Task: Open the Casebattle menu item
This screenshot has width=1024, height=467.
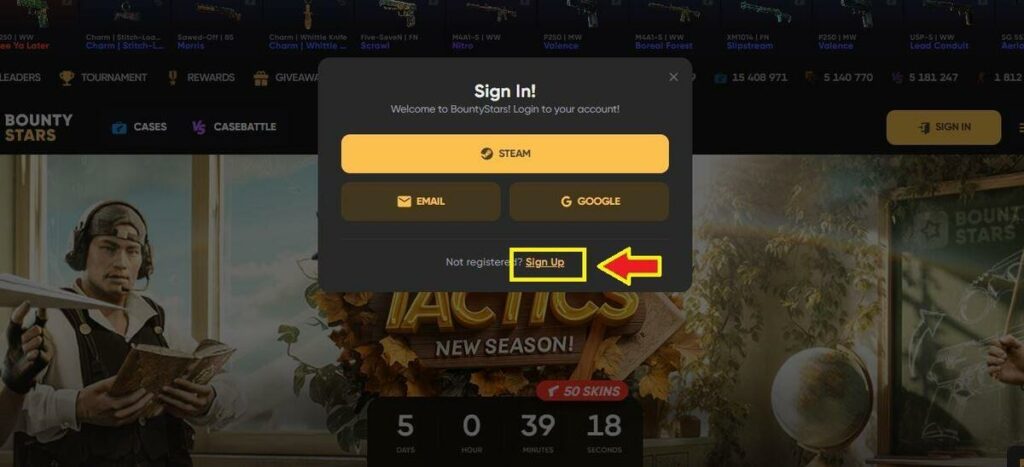Action: pos(234,127)
